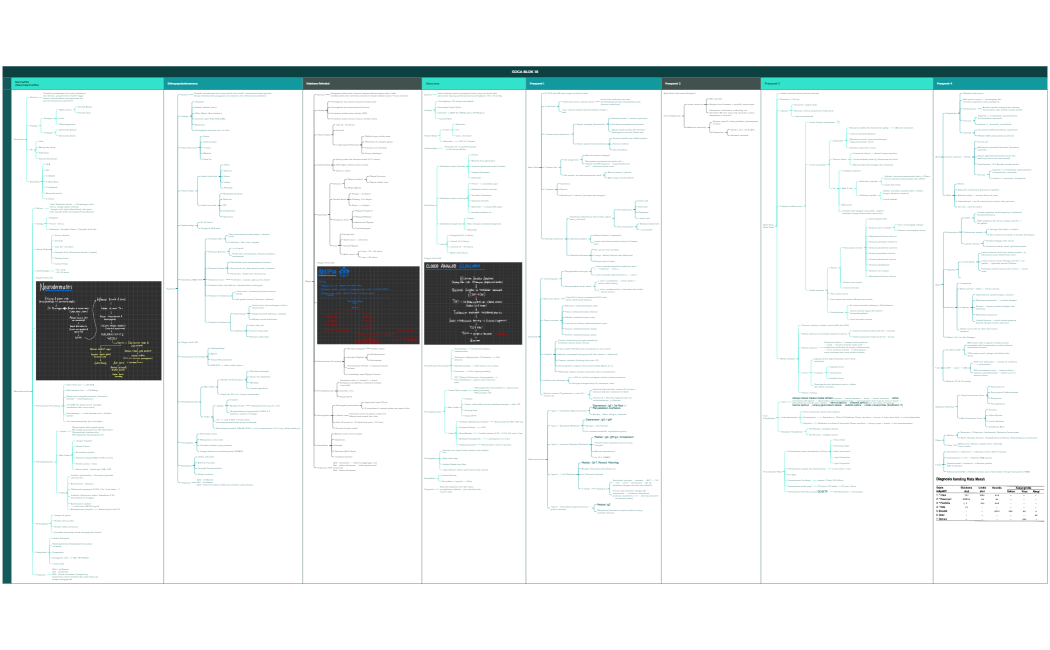Open the Neurodermatitis handwritten note image
The height and width of the screenshot is (650, 1050).
pos(98,330)
